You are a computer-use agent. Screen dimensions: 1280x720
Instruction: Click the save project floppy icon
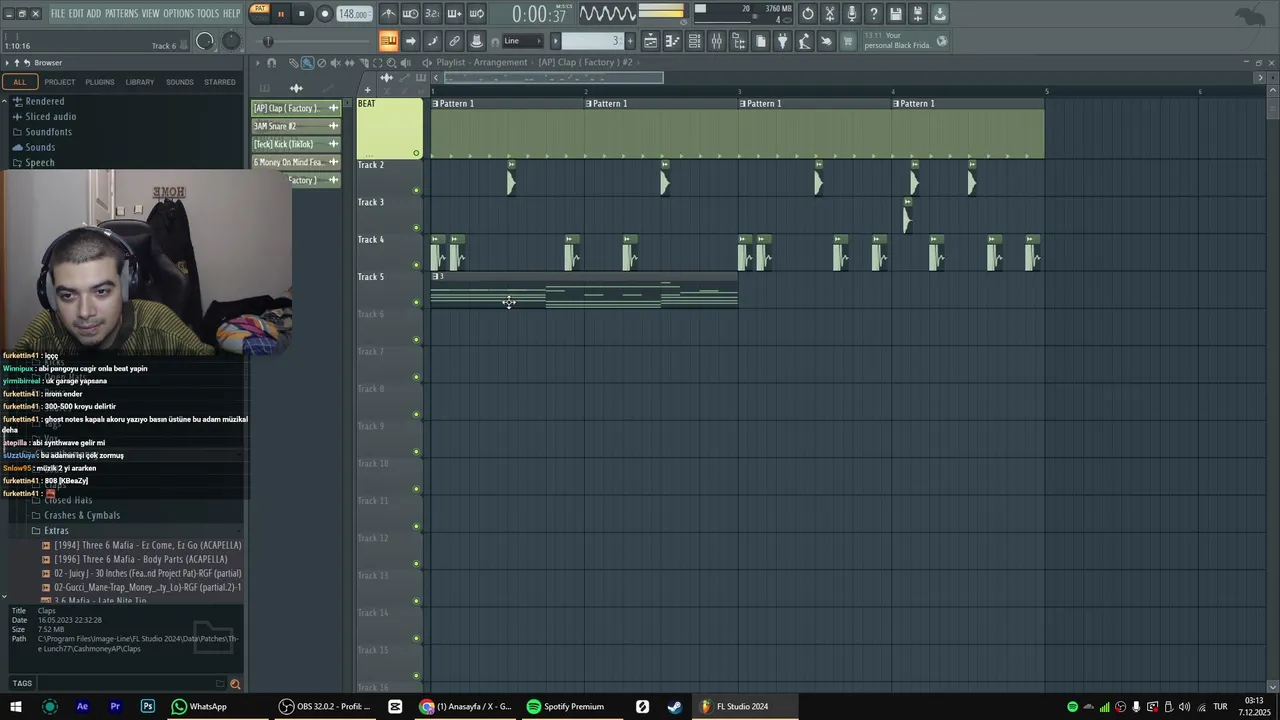pyautogui.click(x=895, y=14)
